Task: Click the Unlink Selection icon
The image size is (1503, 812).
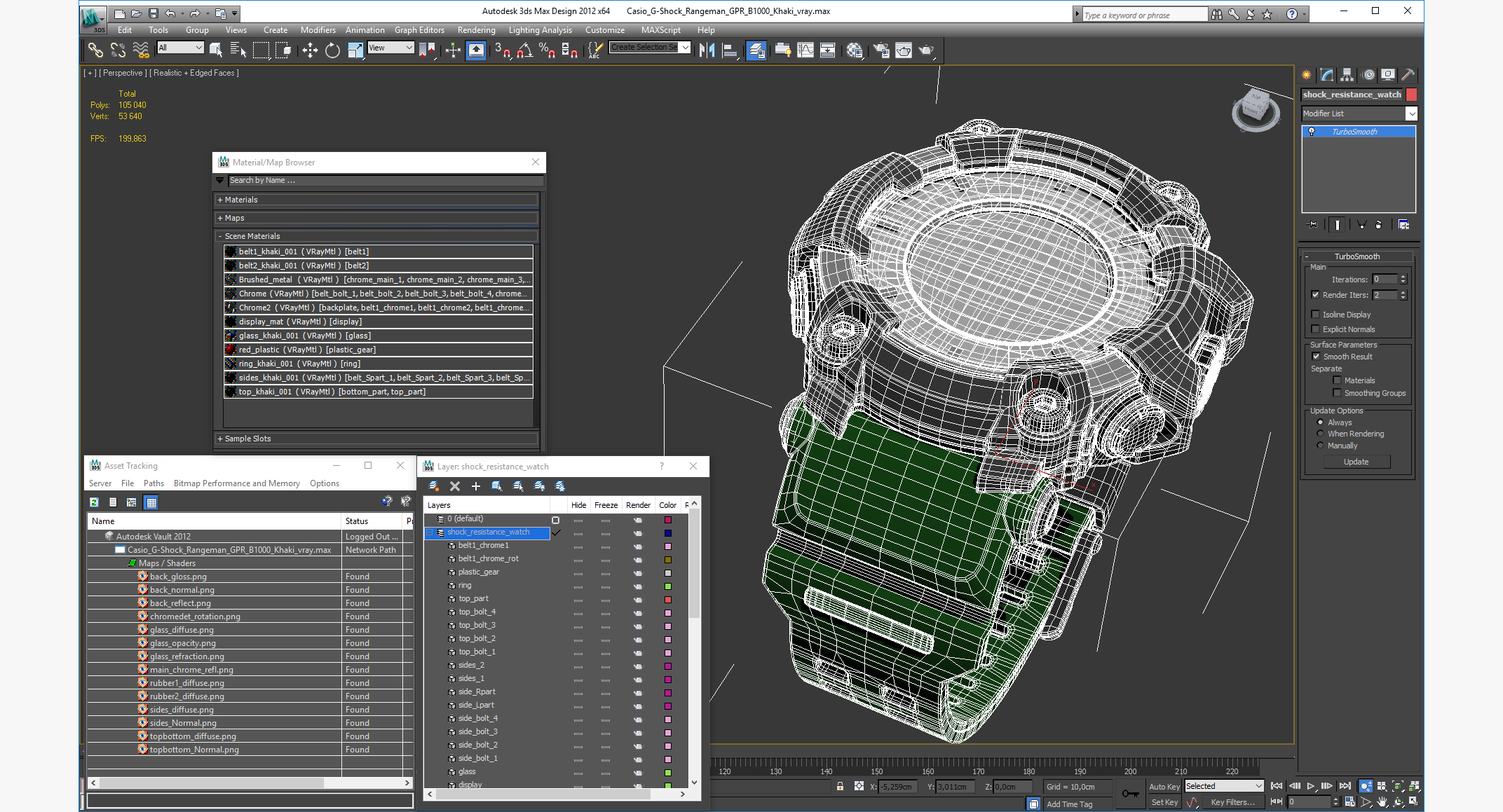Action: 118,50
